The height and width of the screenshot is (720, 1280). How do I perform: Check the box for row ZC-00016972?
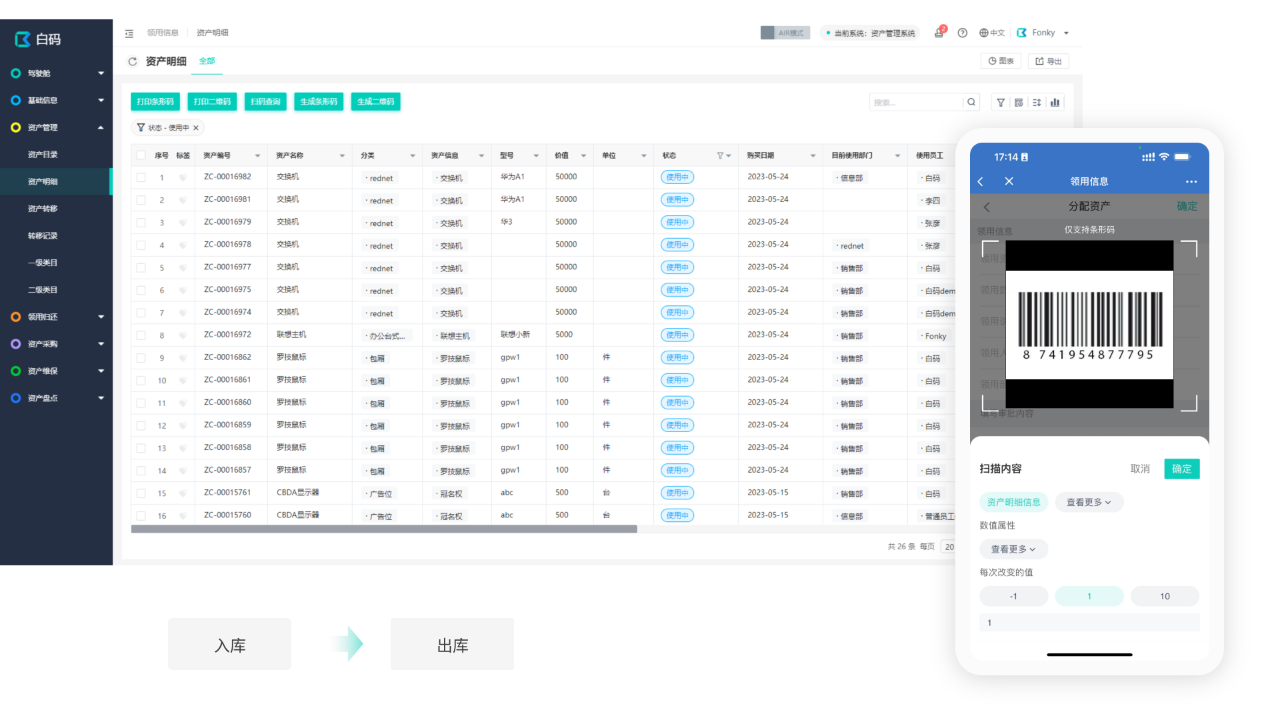(141, 335)
